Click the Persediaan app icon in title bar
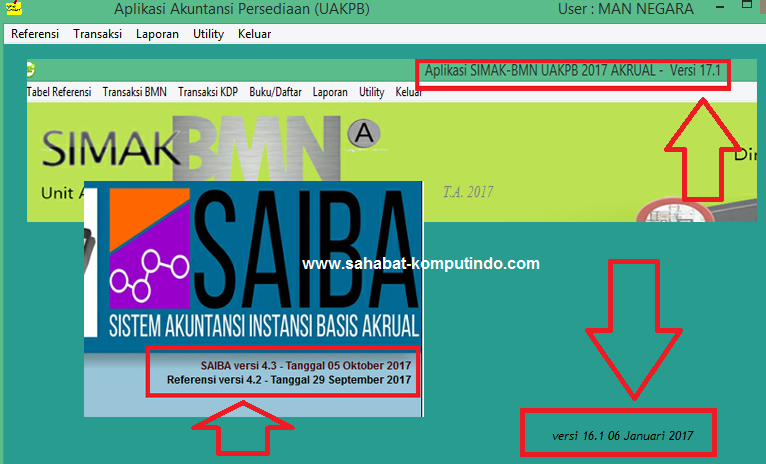 click(15, 7)
